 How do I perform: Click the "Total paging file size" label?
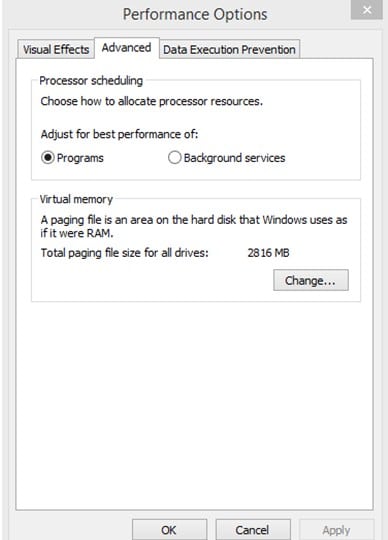click(125, 253)
